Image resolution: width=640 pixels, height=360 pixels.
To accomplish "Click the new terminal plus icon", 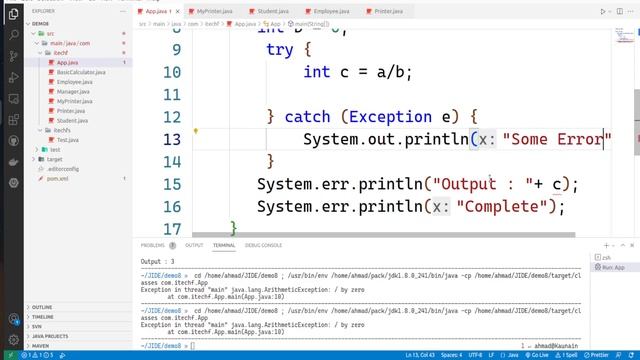I will coord(606,245).
